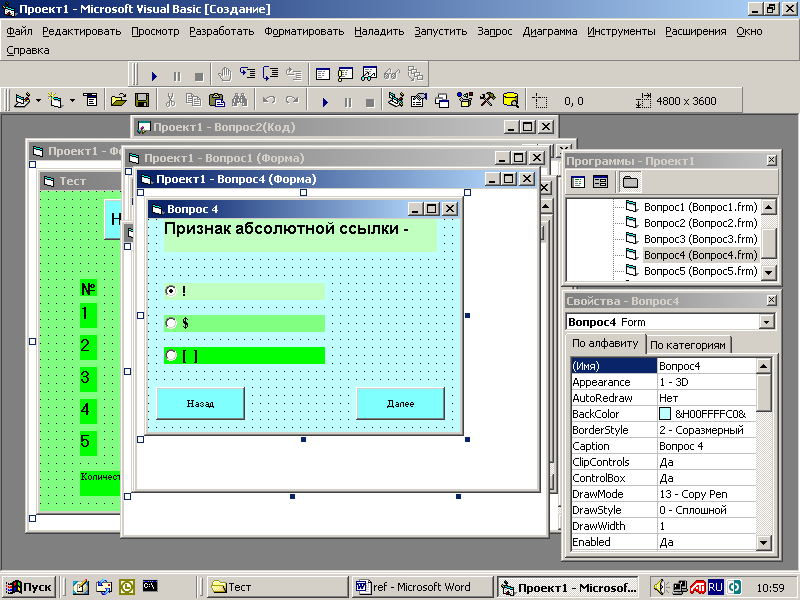This screenshot has height=600, width=800.
Task: Click the Назад button on the form
Action: pos(200,404)
